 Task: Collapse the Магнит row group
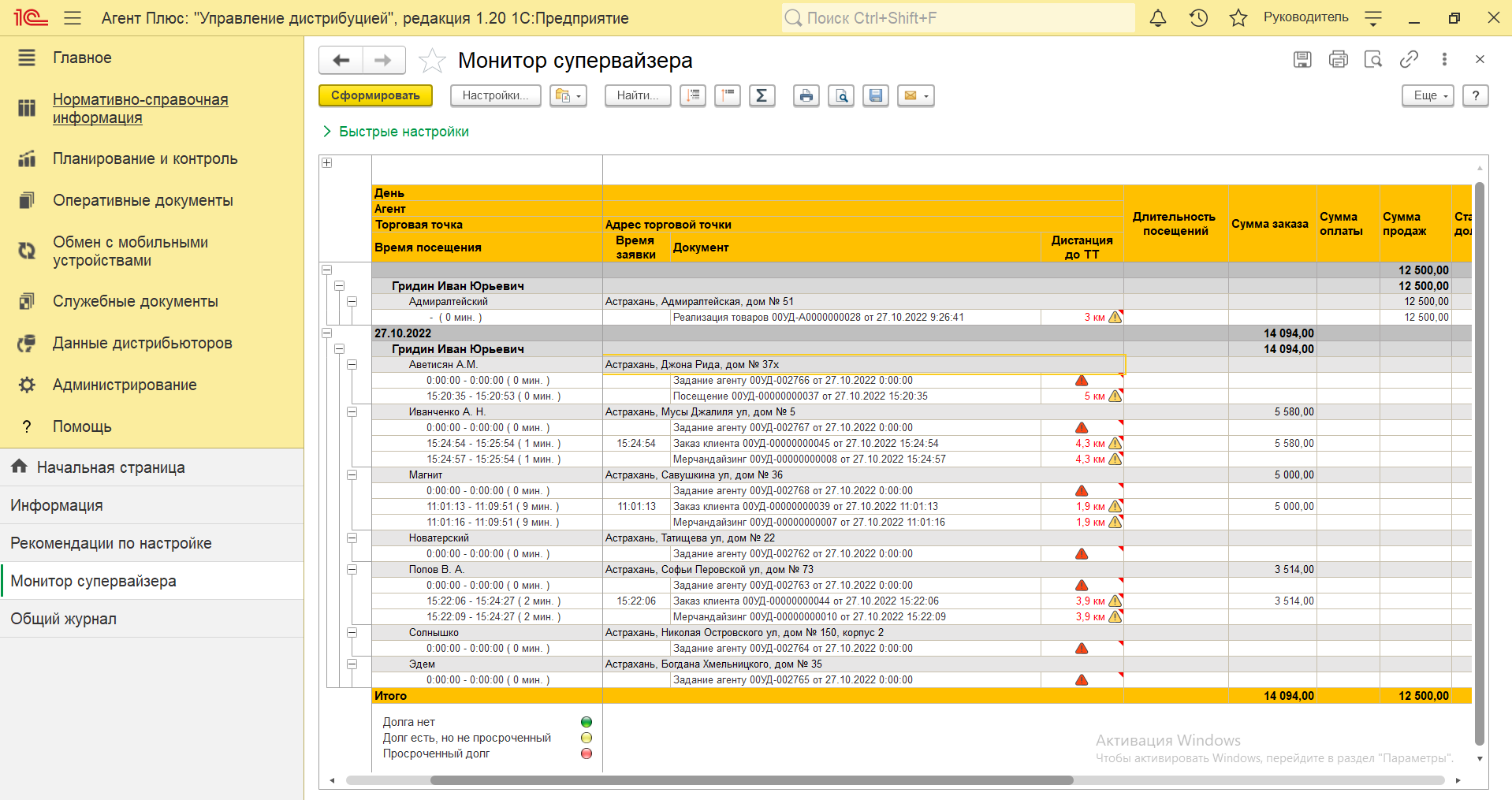click(352, 474)
